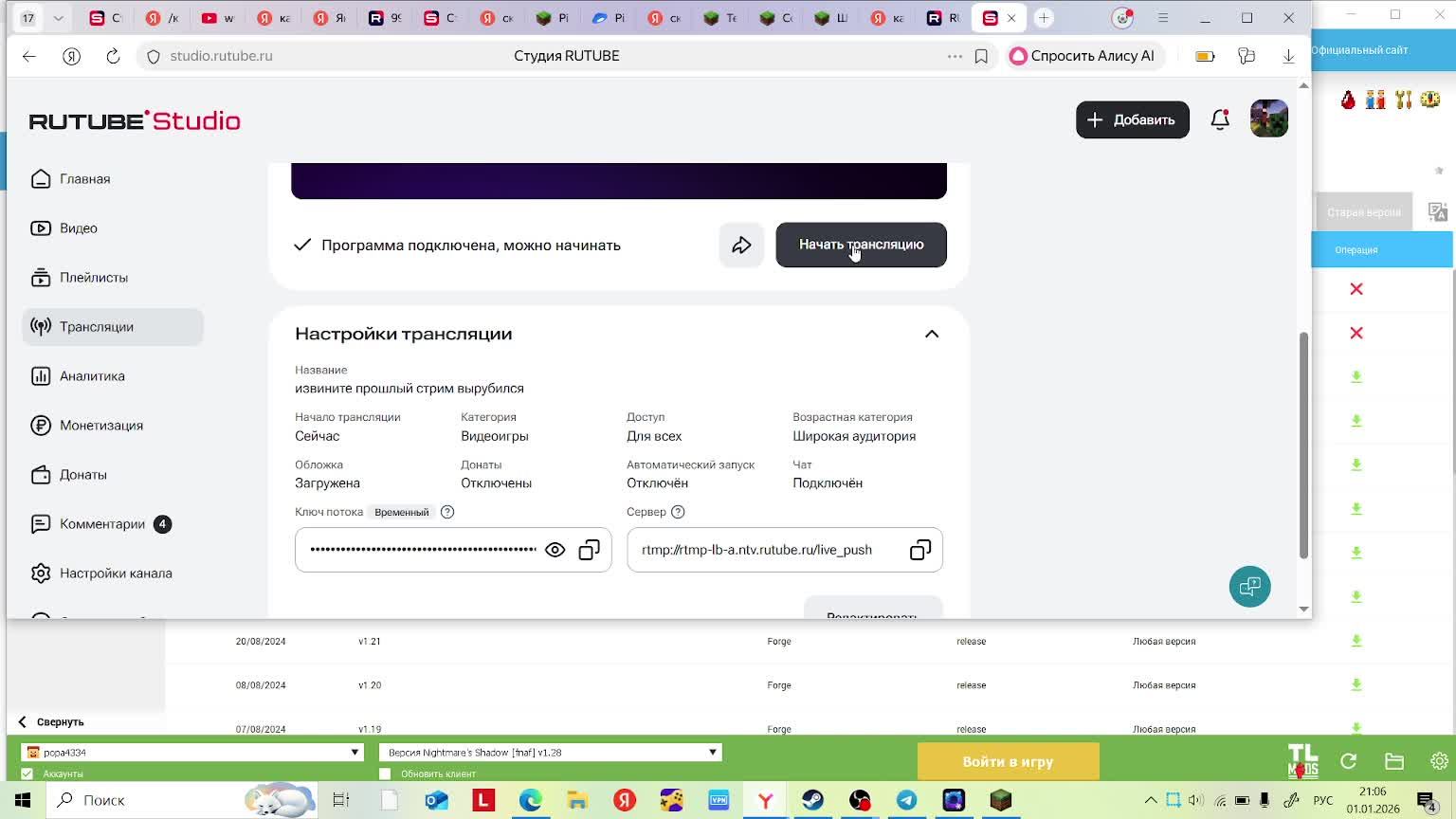
Task: Open Telegram from the taskbar
Action: tap(906, 801)
